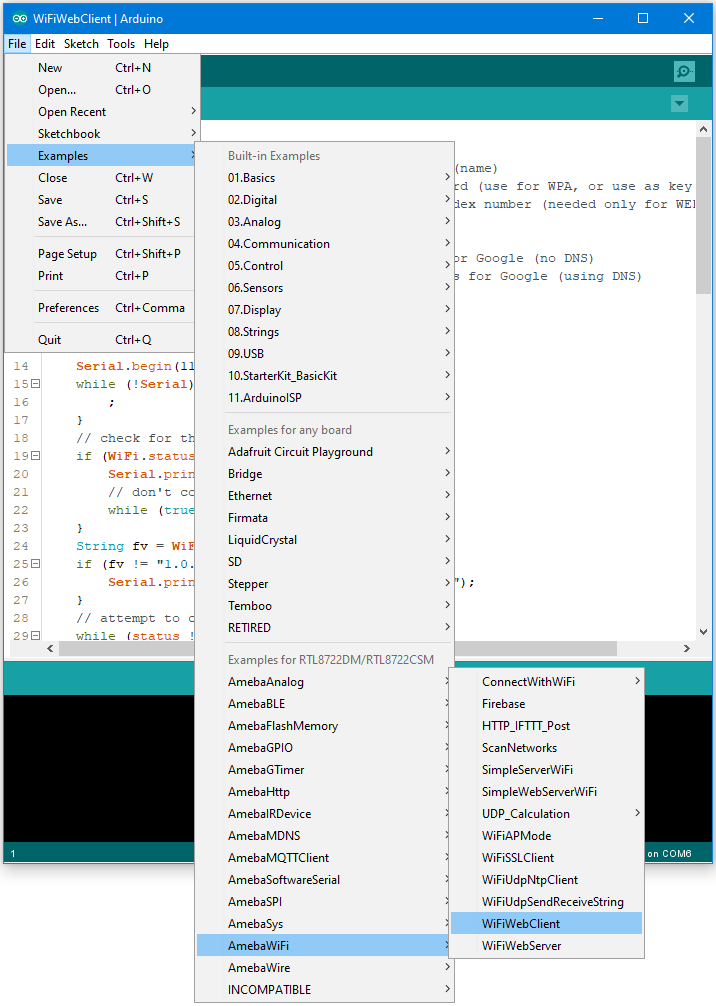Open the HTTP_IFTTT_Post example
716x1006 pixels.
[x=547, y=726]
